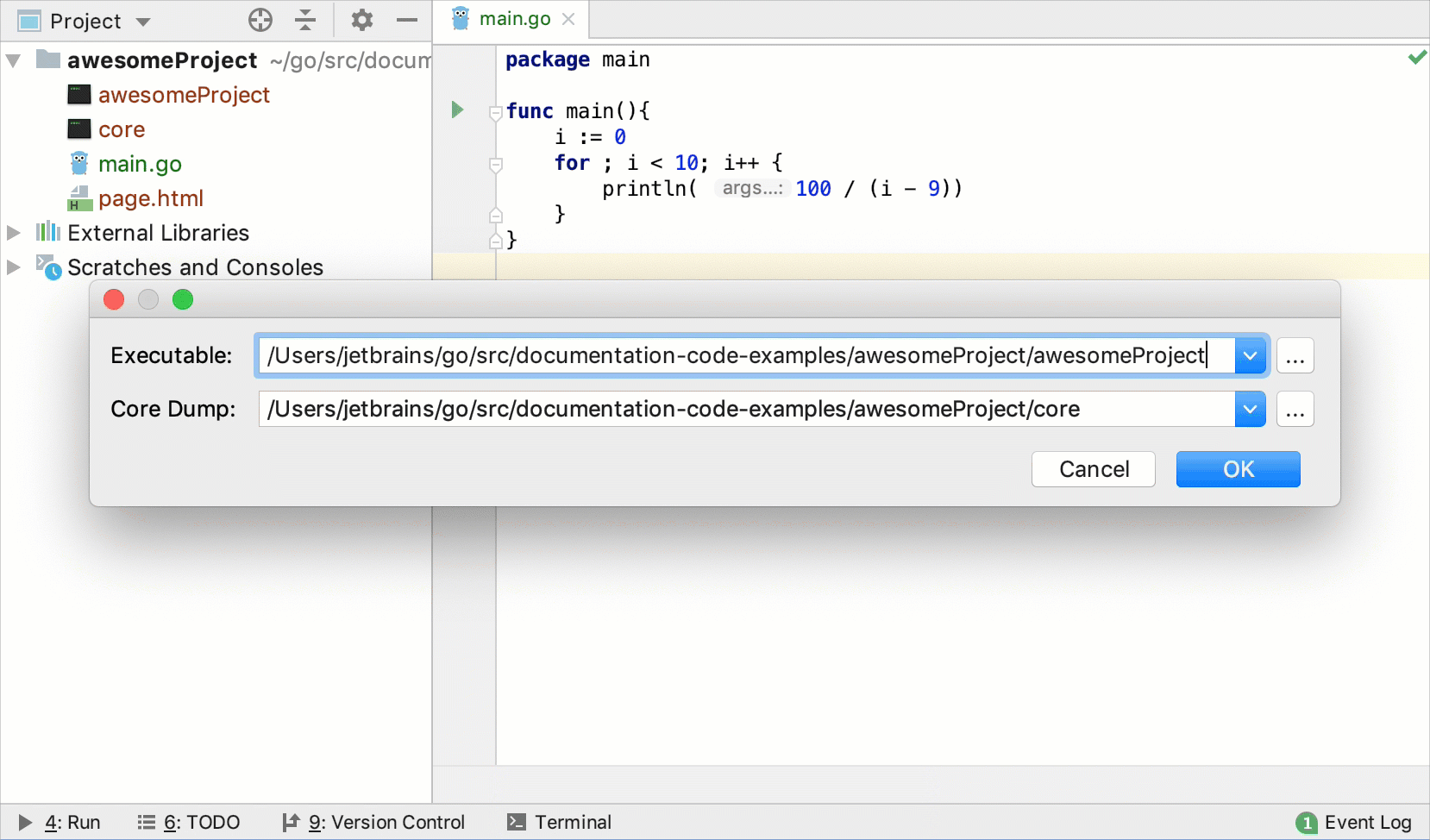
Task: Run main function using the green gutter arrow
Action: point(456,110)
